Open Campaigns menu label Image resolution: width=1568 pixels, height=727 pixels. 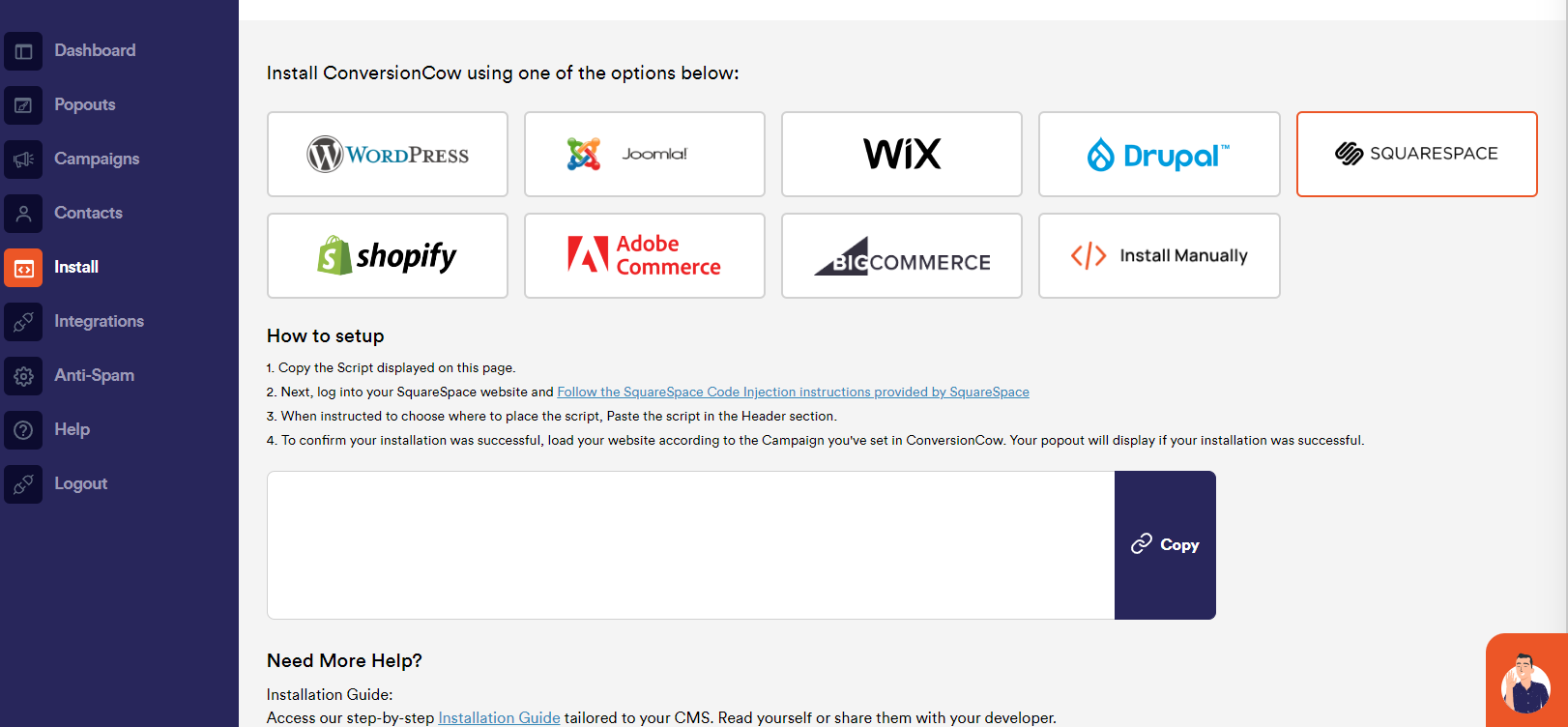coord(97,159)
